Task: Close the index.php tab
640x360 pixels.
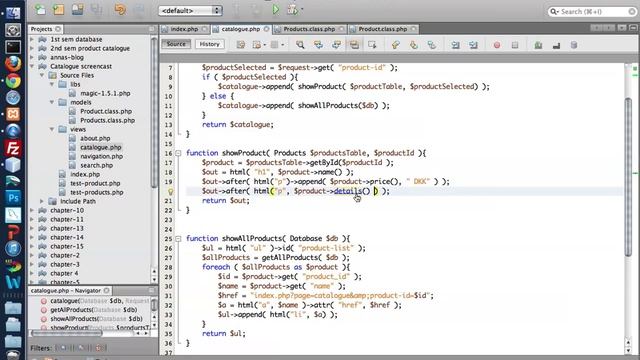Action: 204,29
